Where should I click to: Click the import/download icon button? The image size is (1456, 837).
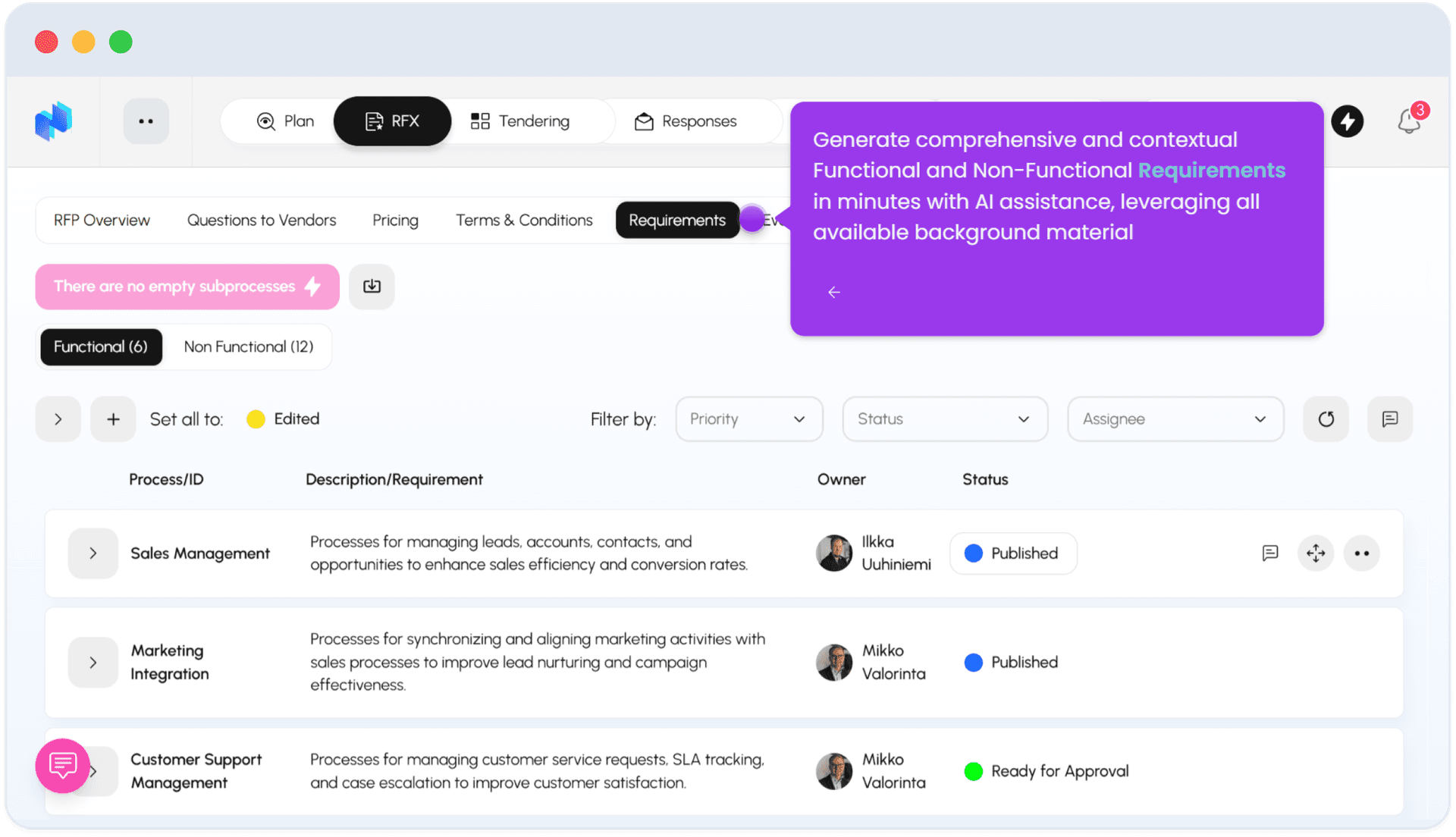(x=372, y=287)
